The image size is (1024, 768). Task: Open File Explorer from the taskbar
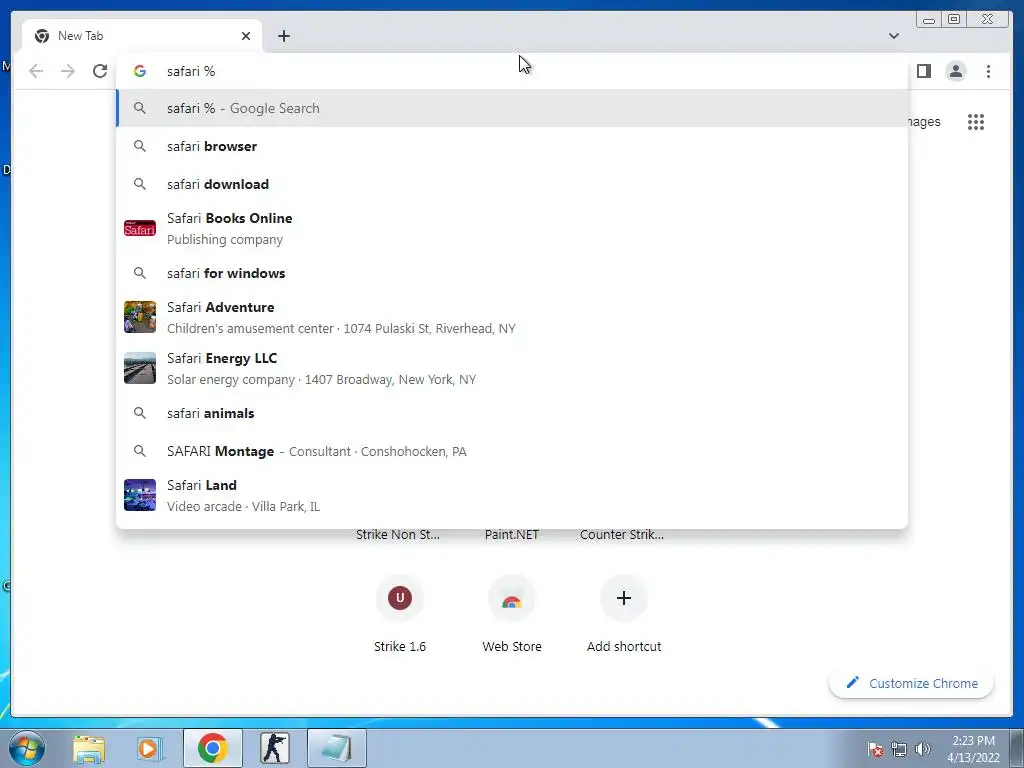point(89,748)
